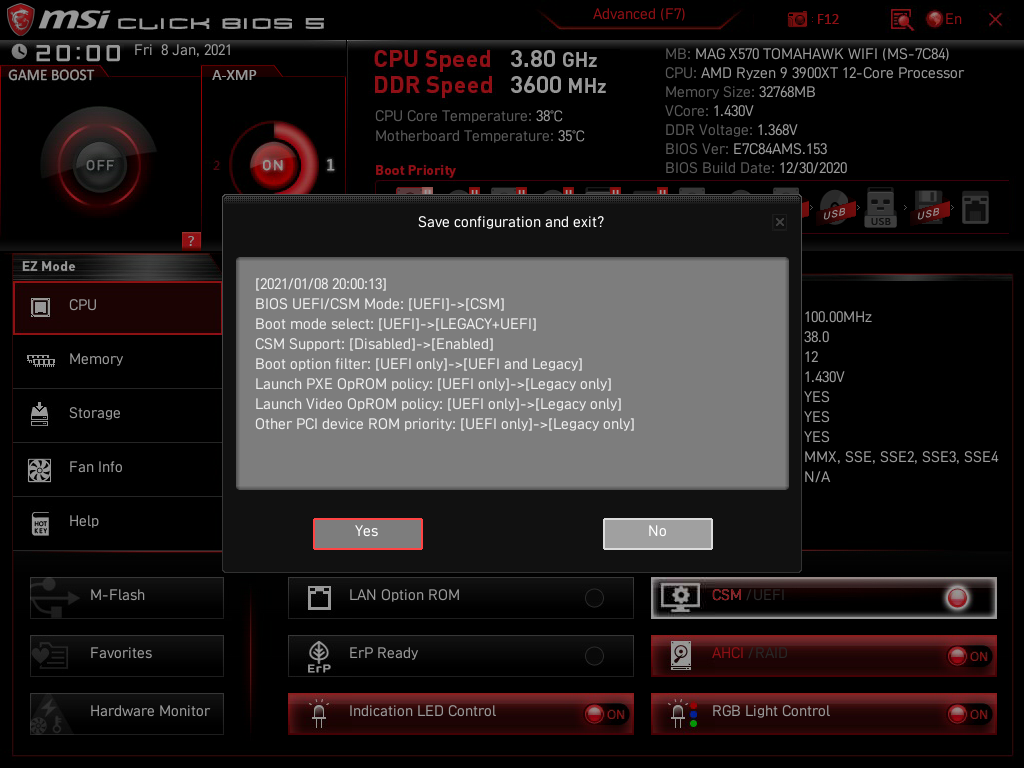Screen dimensions: 1024x768
Task: Switch to Advanced (F7) mode
Action: coord(639,14)
